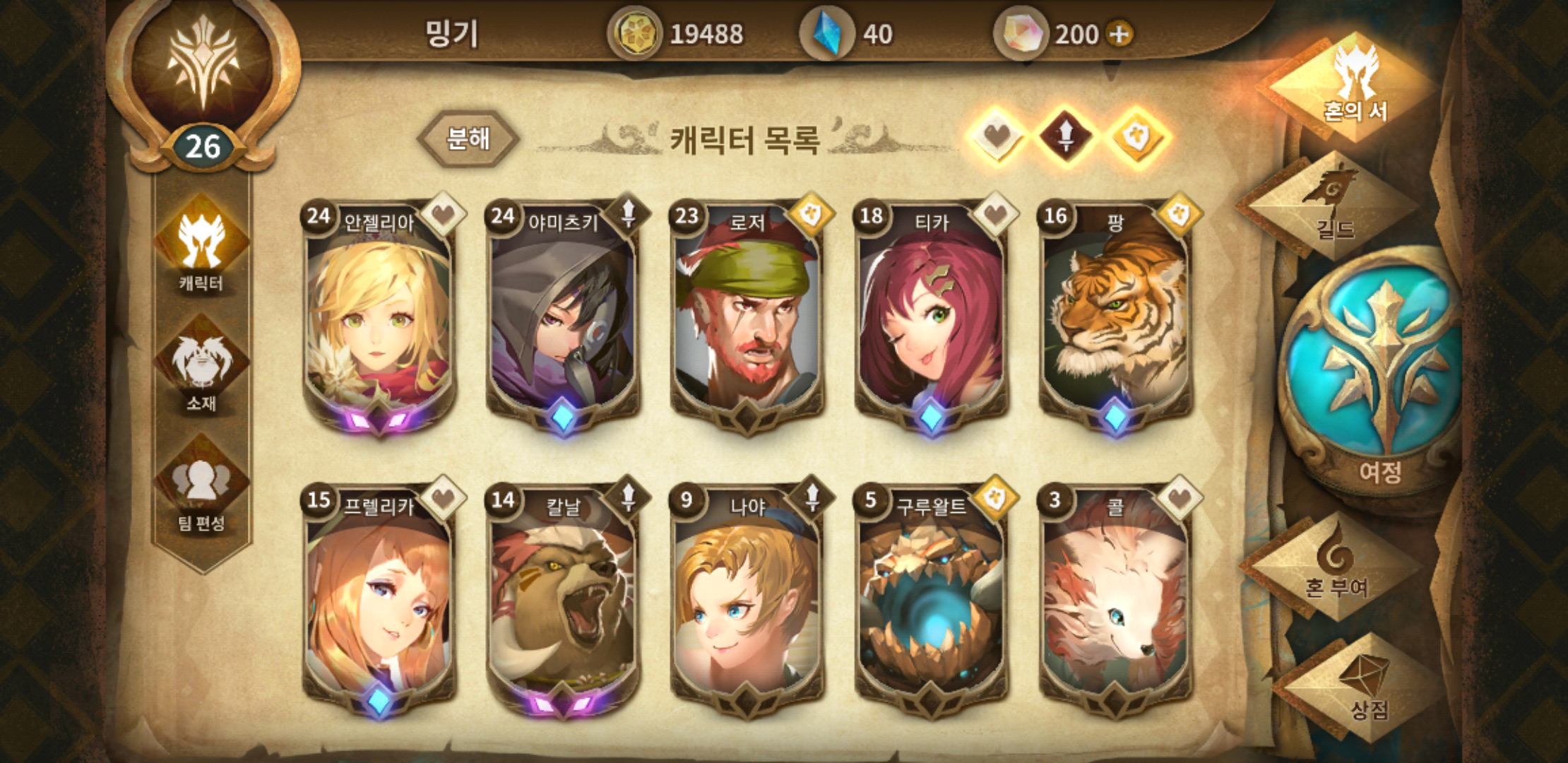
Task: Click the 분해 disassemble button
Action: tap(468, 138)
